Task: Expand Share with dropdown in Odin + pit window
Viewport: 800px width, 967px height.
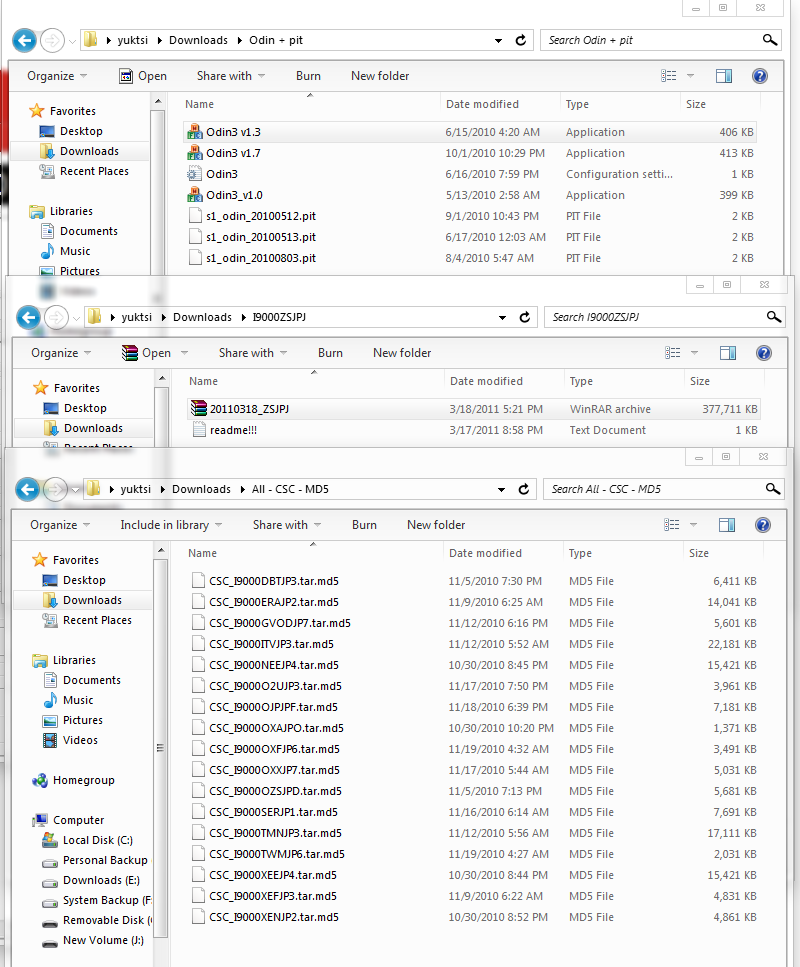Action: pos(231,76)
